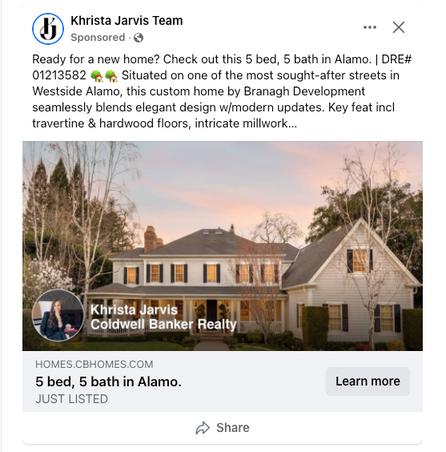446x452 pixels.
Task: Open the HOMES.CBHOMES.COM link
Action: 94,364
